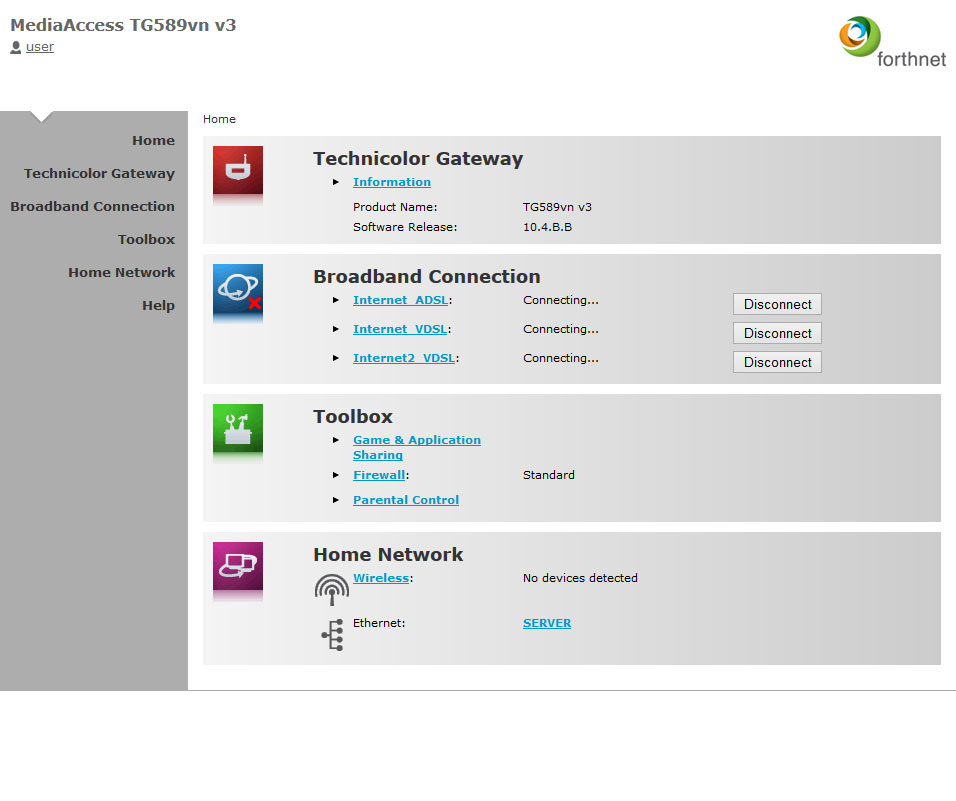Open the Firewall settings link

click(379, 475)
